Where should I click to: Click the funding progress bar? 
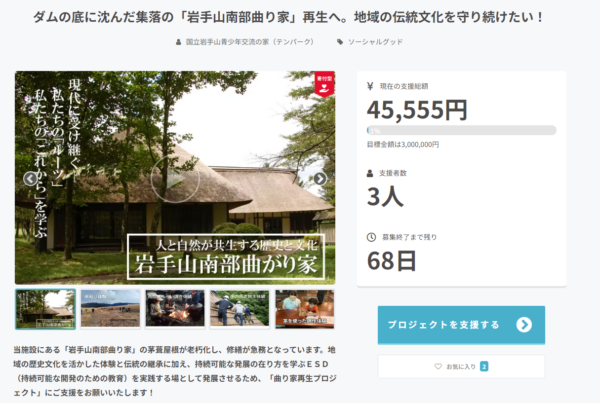tap(461, 130)
